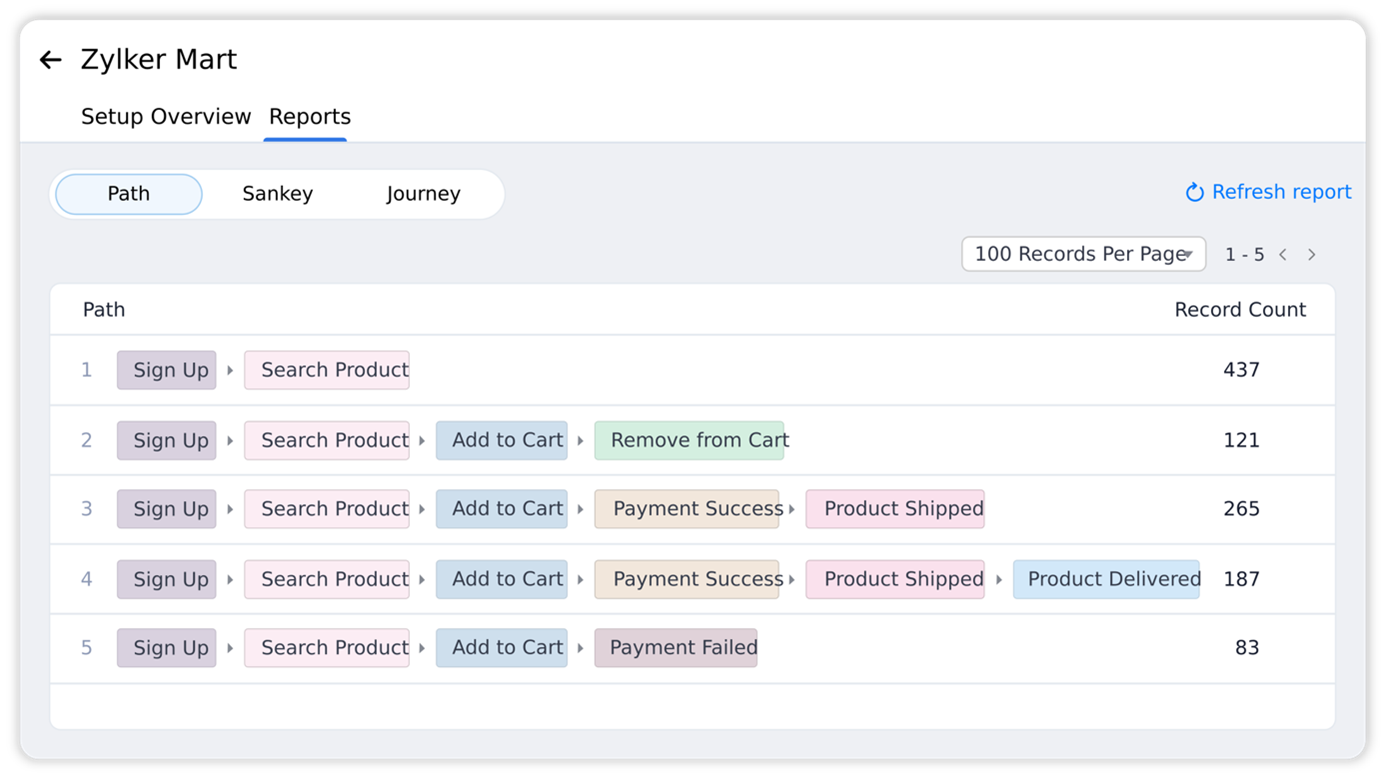Switch to the Sankey view
Image resolution: width=1386 pixels, height=779 pixels.
(277, 194)
